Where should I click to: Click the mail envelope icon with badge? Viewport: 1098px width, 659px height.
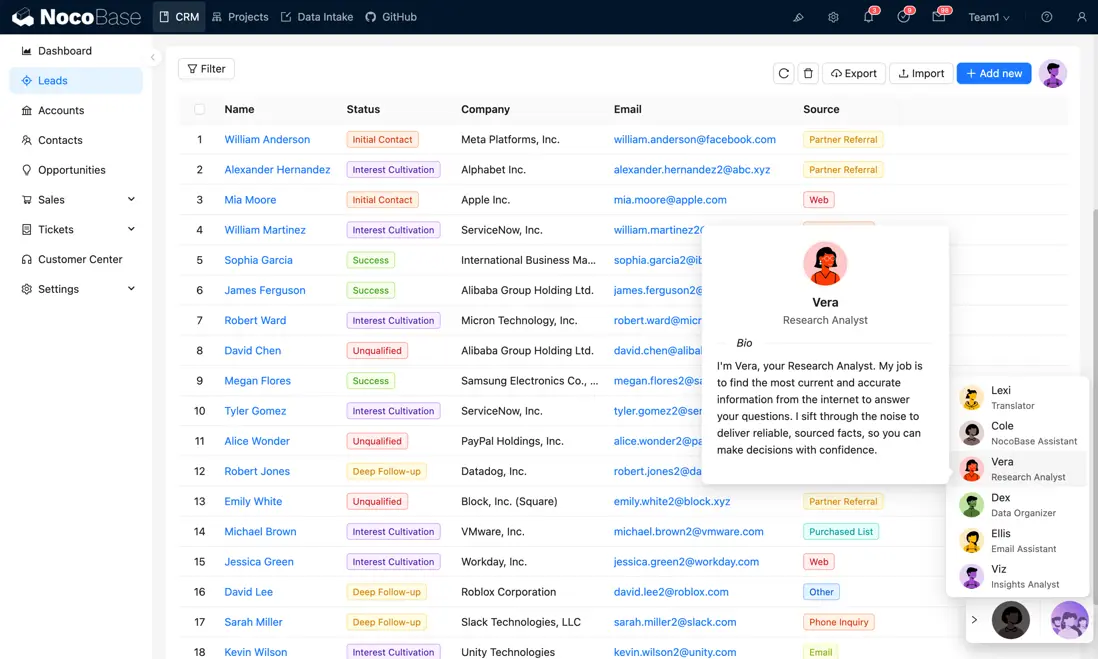[938, 17]
